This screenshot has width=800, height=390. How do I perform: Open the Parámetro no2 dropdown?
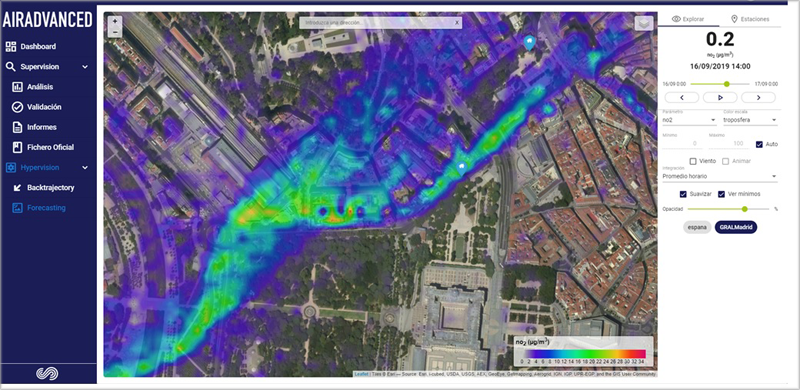(x=689, y=120)
